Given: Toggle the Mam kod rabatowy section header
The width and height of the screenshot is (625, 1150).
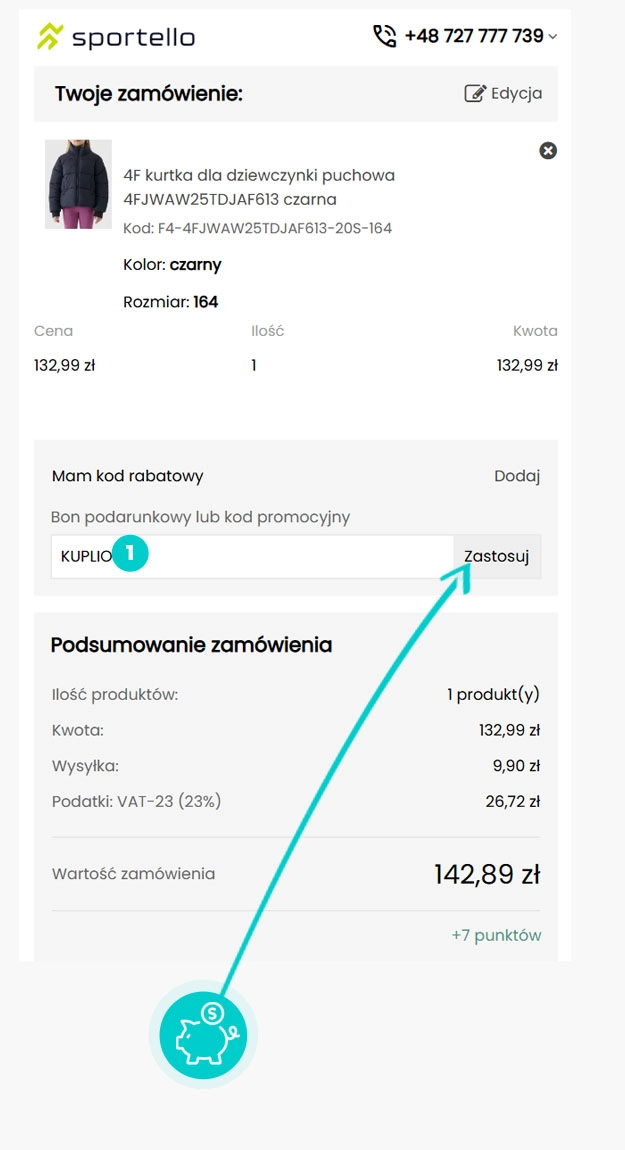Looking at the screenshot, I should (x=128, y=476).
